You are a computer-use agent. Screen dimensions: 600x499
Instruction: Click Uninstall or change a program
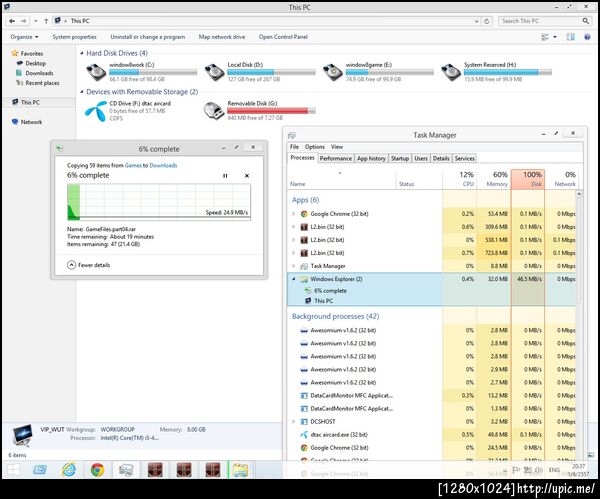148,37
